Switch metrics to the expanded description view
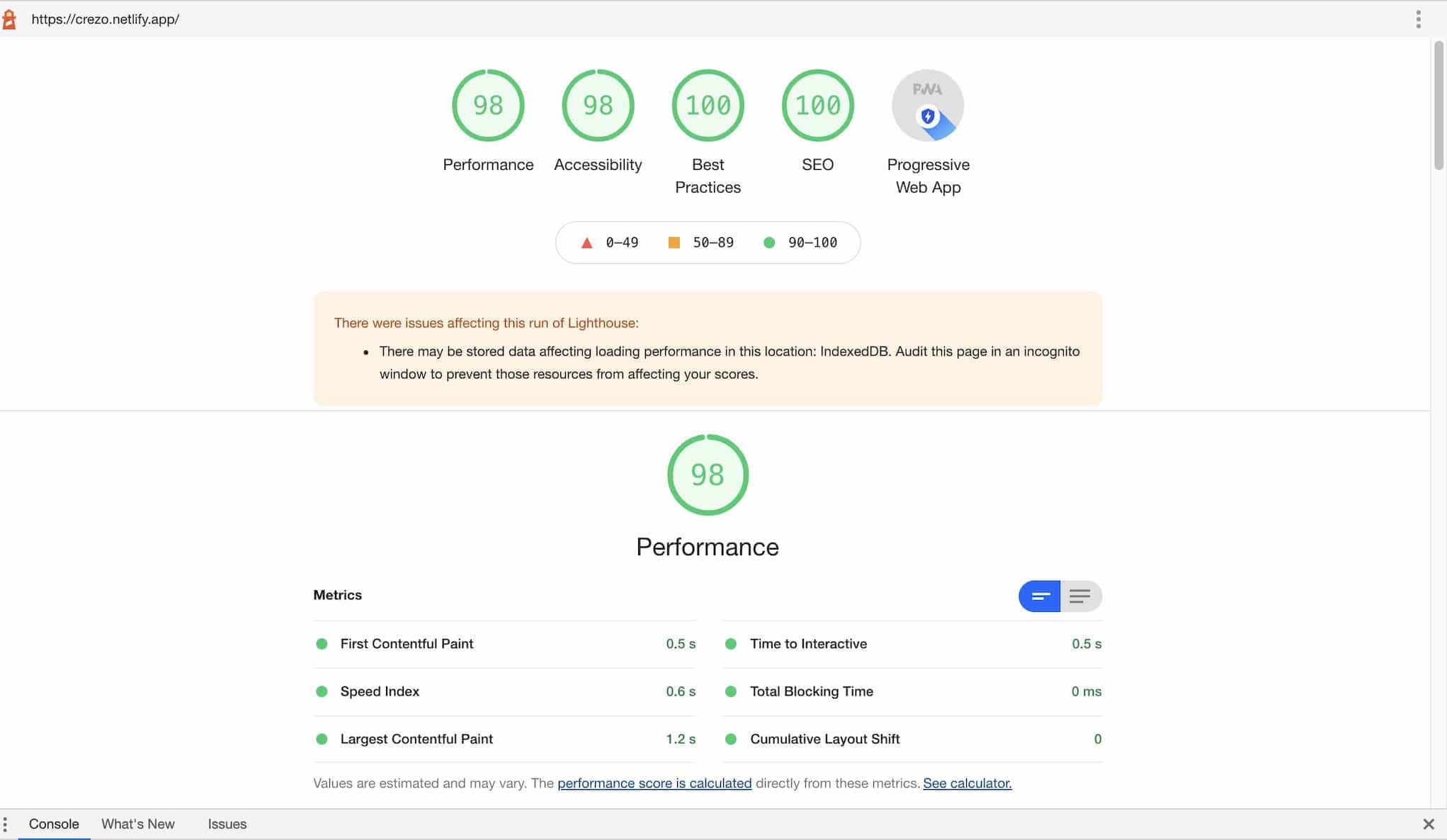The width and height of the screenshot is (1447, 840). (1080, 596)
